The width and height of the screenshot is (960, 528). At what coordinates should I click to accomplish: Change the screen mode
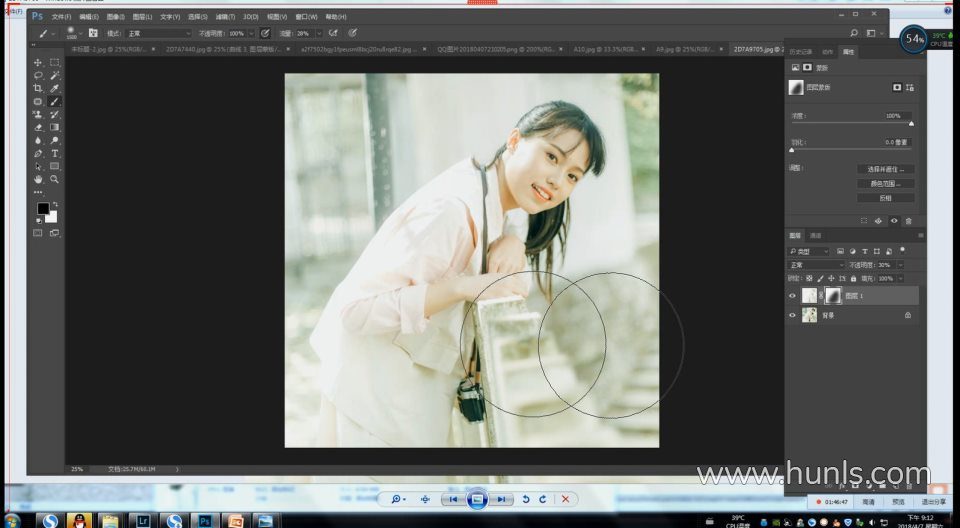pos(54,233)
